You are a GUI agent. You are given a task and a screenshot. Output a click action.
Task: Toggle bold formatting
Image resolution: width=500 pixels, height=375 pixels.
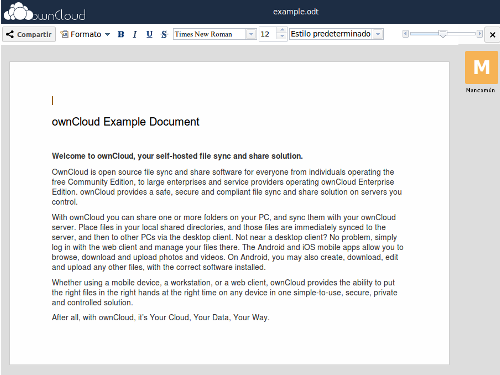(121, 34)
